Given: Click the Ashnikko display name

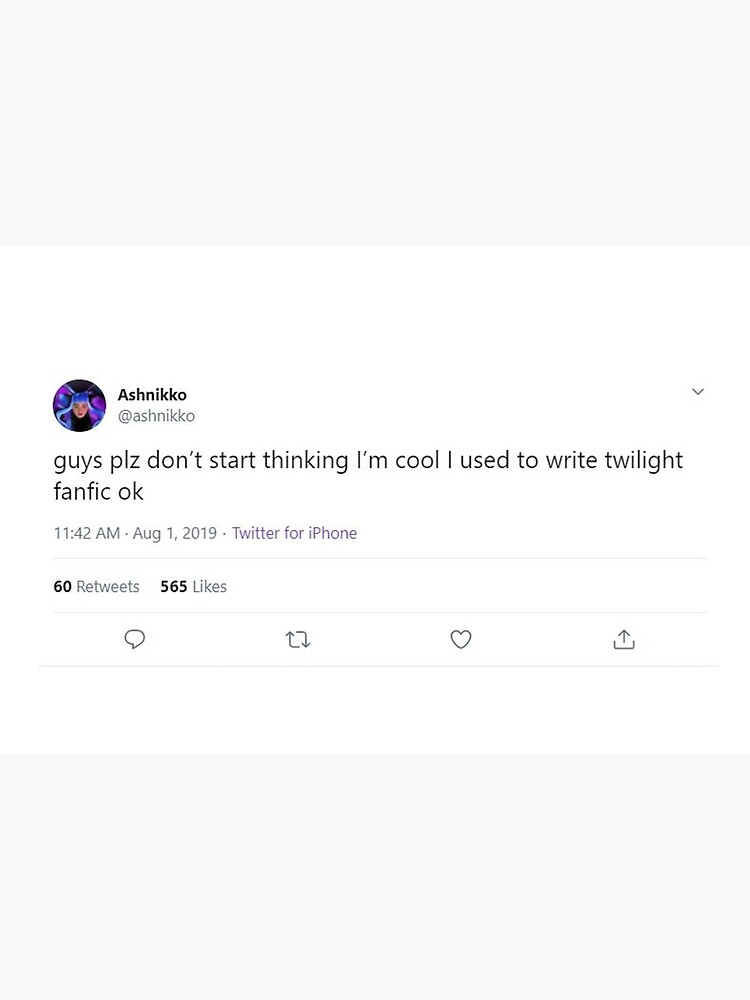Looking at the screenshot, I should coord(152,395).
